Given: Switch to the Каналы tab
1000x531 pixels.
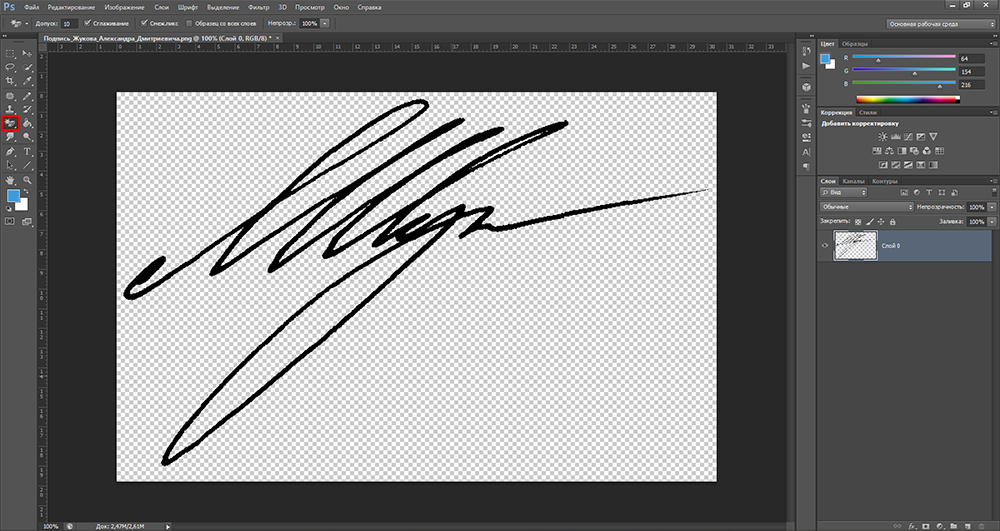Looking at the screenshot, I should 852,181.
